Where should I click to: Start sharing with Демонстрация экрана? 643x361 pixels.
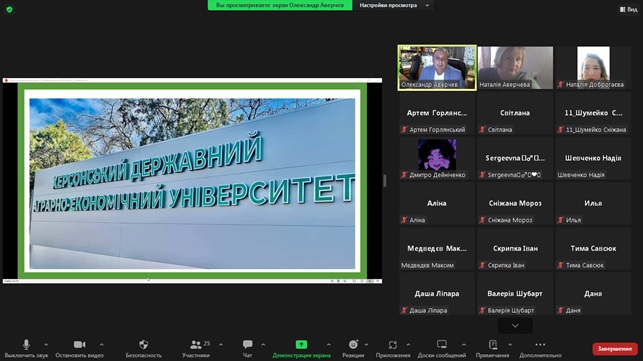coord(301,348)
